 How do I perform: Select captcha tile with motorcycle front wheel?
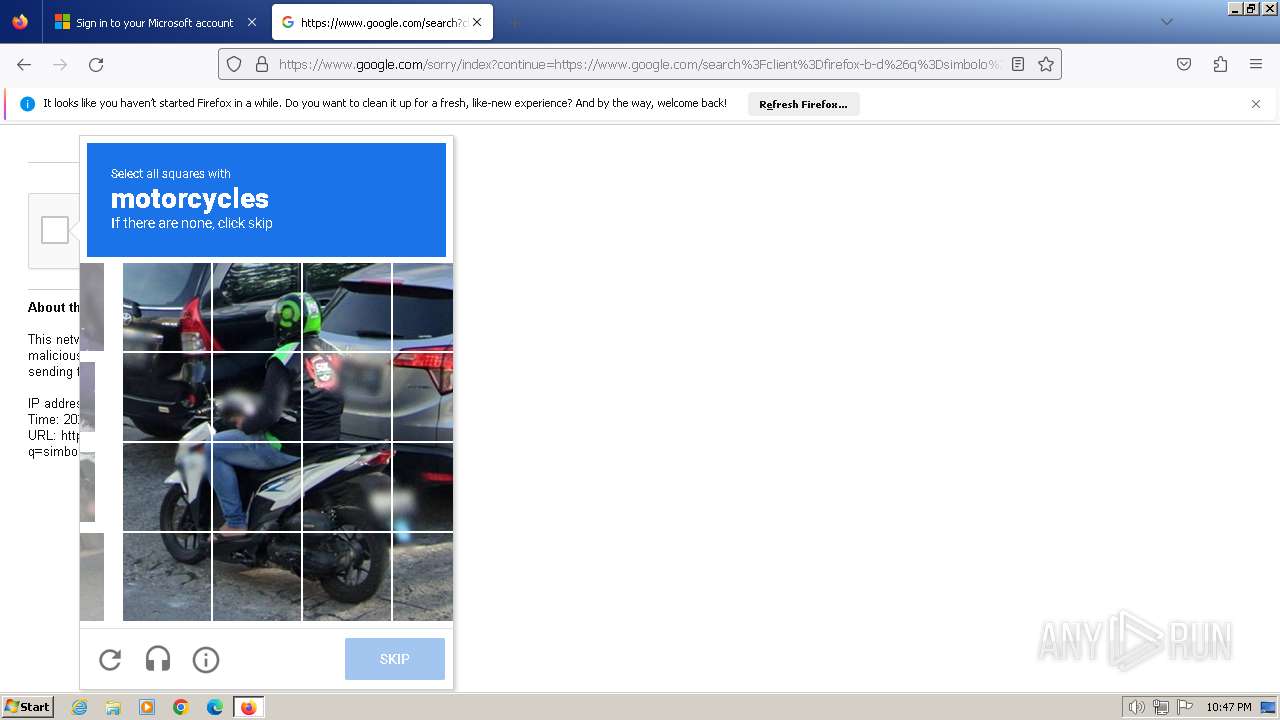tap(166, 487)
